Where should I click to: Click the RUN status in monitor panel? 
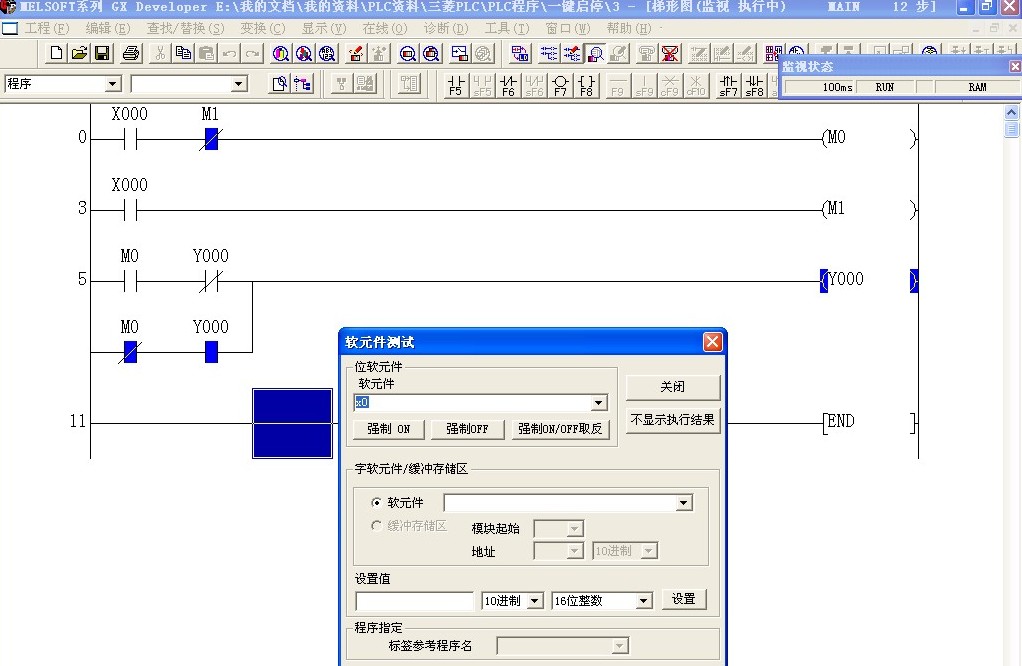point(884,87)
